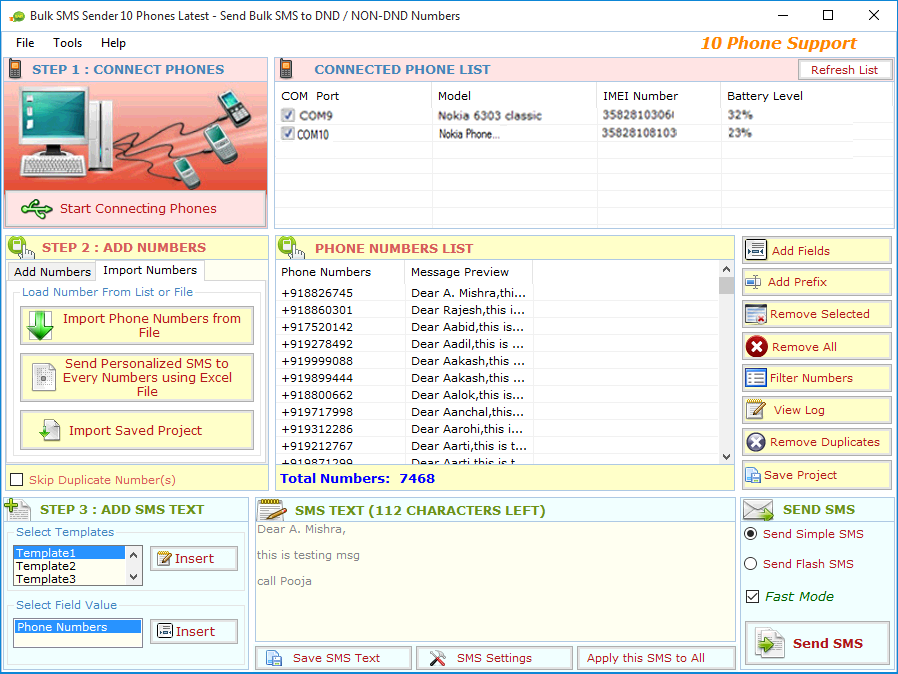Open the Tools menu
Image resolution: width=898 pixels, height=674 pixels.
click(x=68, y=43)
